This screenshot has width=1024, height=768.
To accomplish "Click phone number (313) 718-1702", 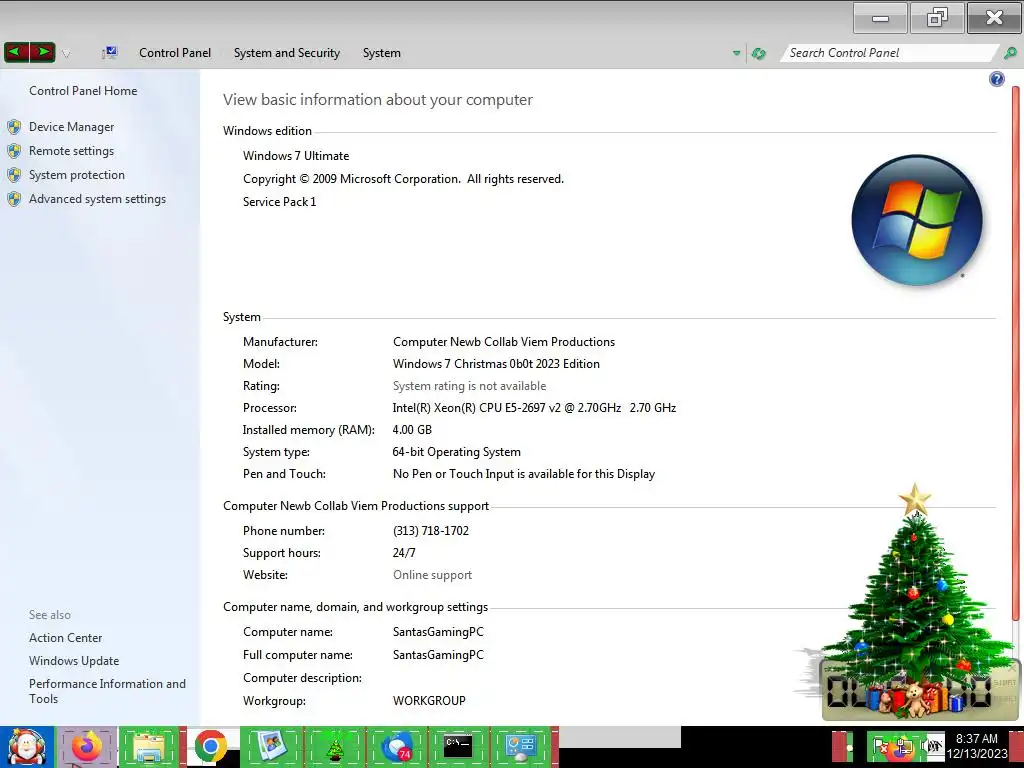I will click(431, 531).
